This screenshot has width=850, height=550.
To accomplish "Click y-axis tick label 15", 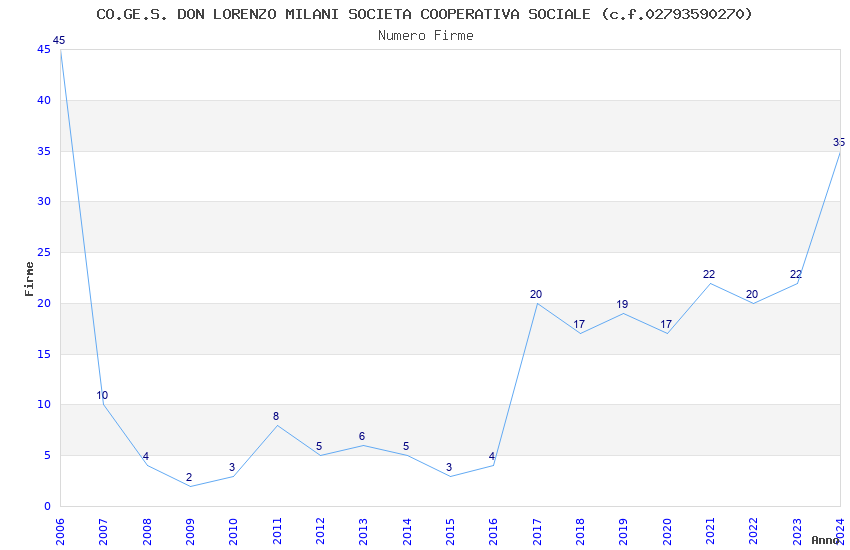I will tap(44, 354).
